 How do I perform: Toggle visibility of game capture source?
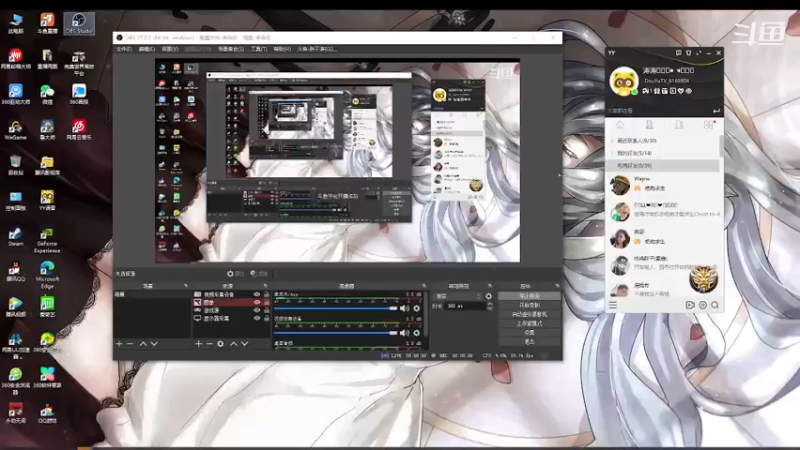coord(257,310)
